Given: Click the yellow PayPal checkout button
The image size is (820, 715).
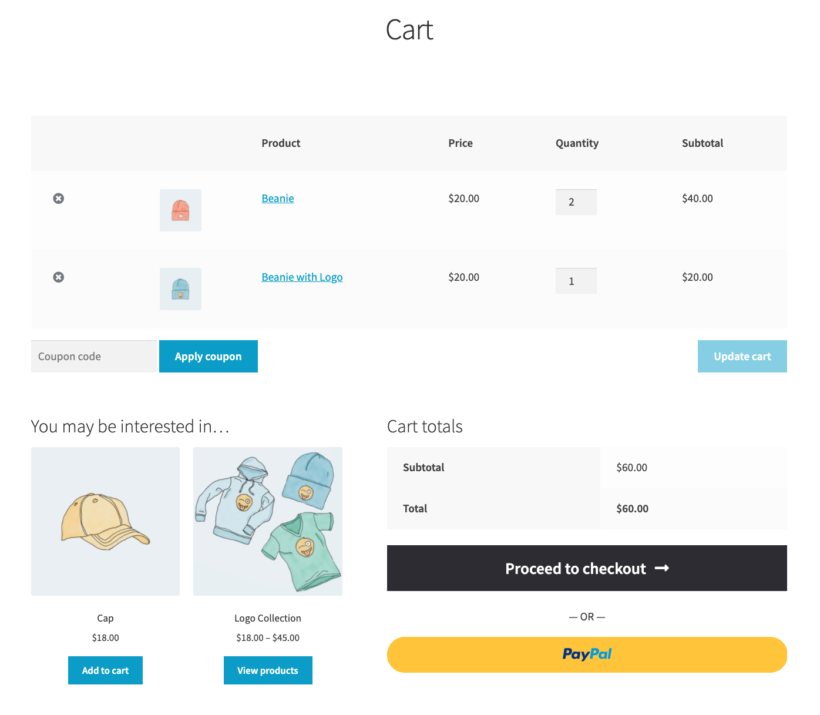Looking at the screenshot, I should tap(587, 655).
